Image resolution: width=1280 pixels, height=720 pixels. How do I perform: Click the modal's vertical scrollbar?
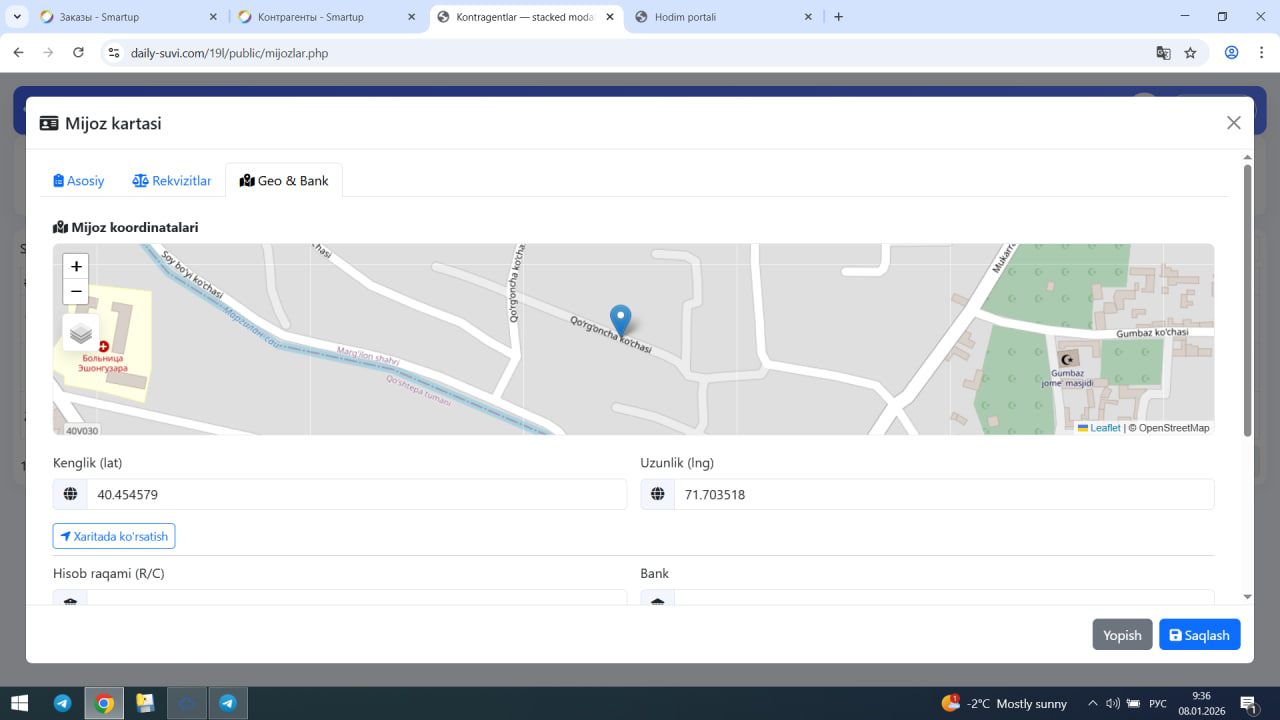[1247, 300]
